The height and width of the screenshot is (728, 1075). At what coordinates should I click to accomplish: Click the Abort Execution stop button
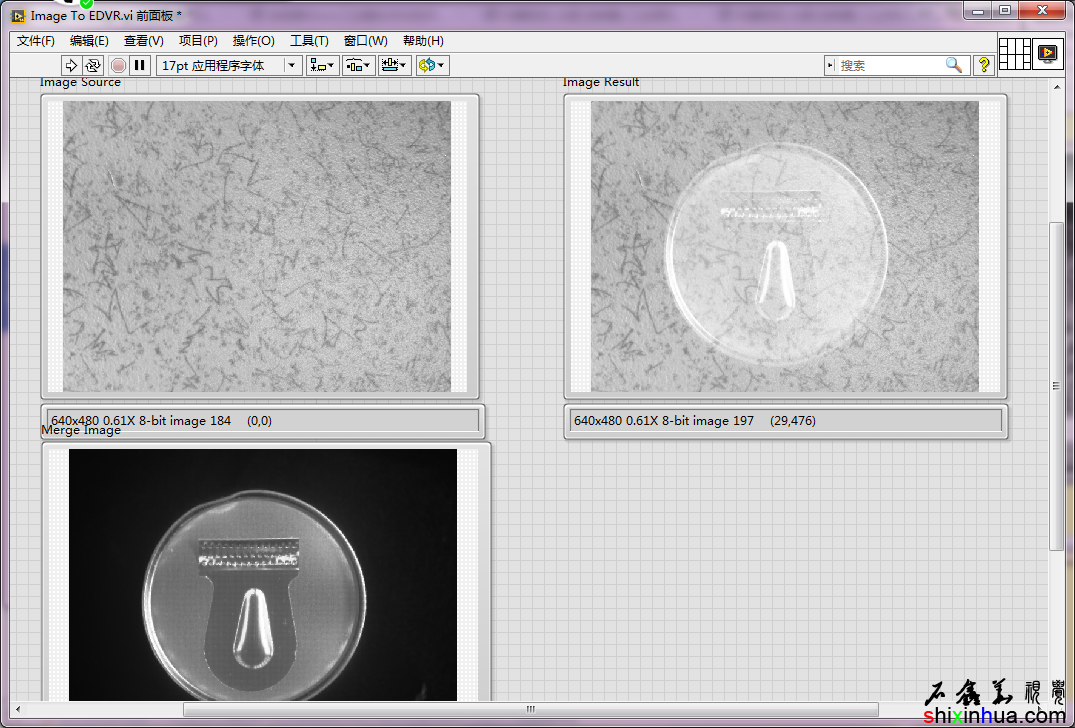point(118,65)
